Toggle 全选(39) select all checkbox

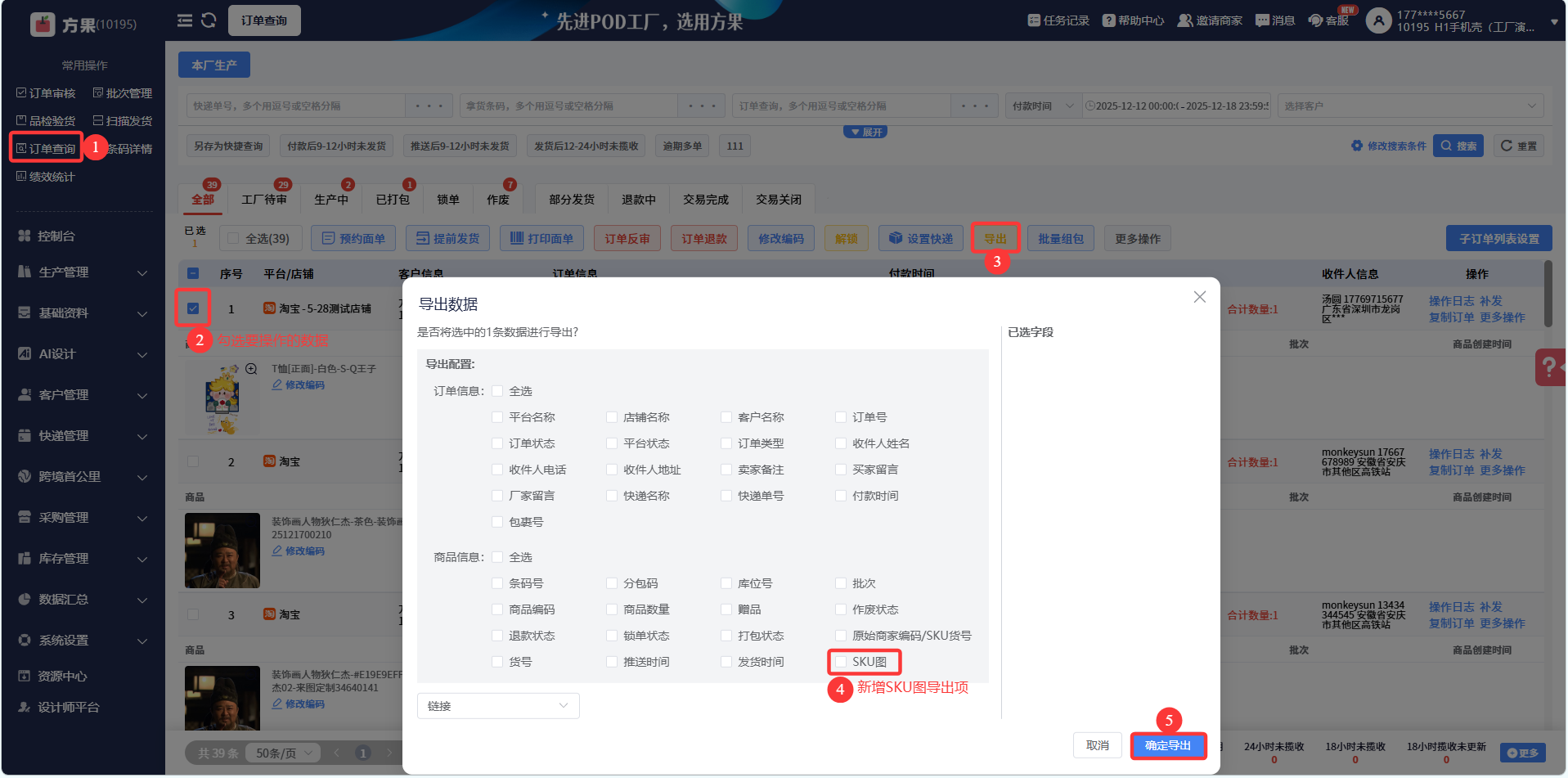pos(233,239)
